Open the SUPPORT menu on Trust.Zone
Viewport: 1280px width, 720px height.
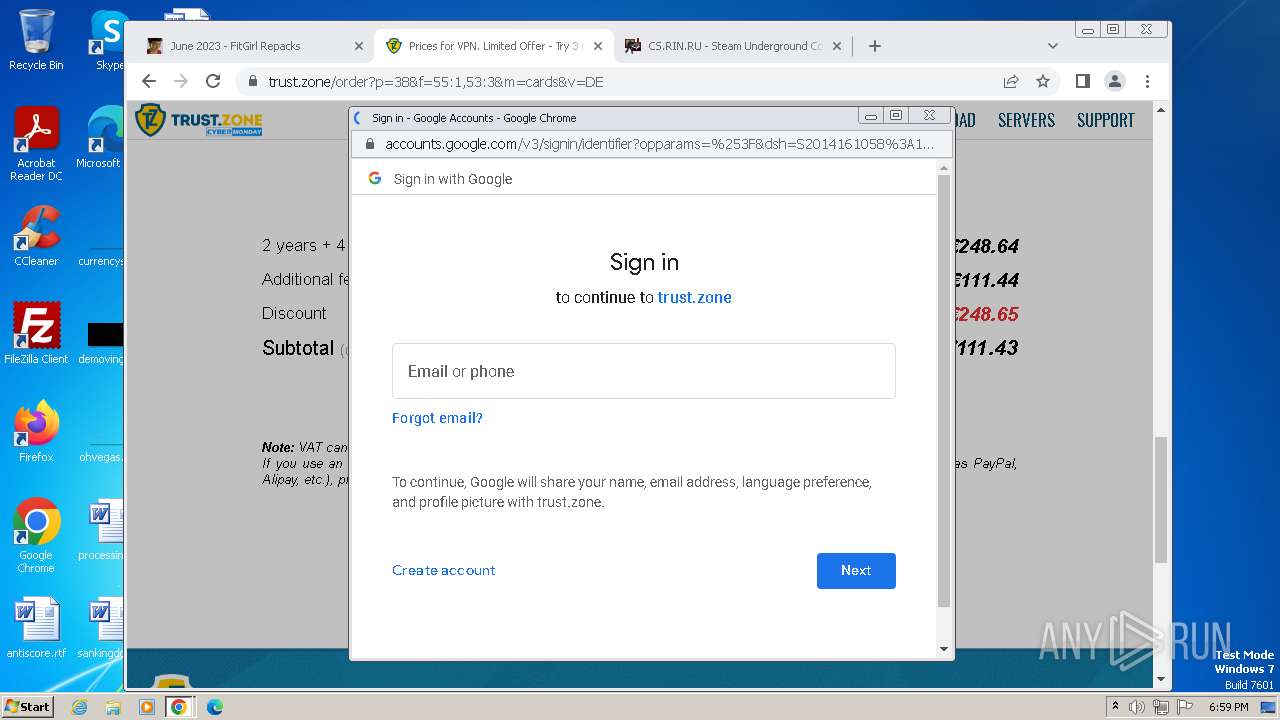[1105, 120]
